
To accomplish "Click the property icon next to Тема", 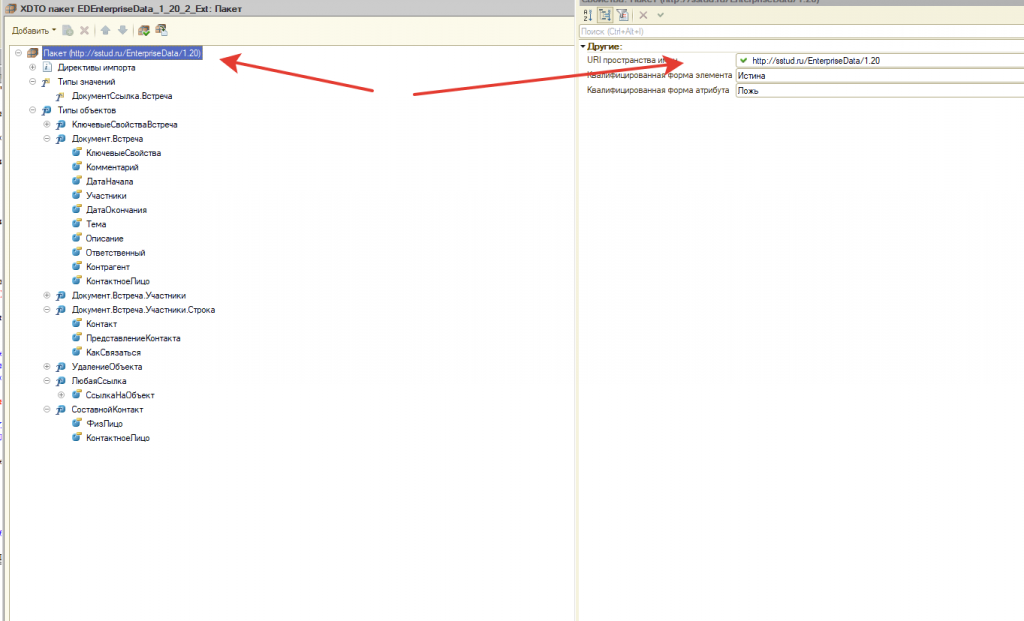I will click(x=76, y=224).
